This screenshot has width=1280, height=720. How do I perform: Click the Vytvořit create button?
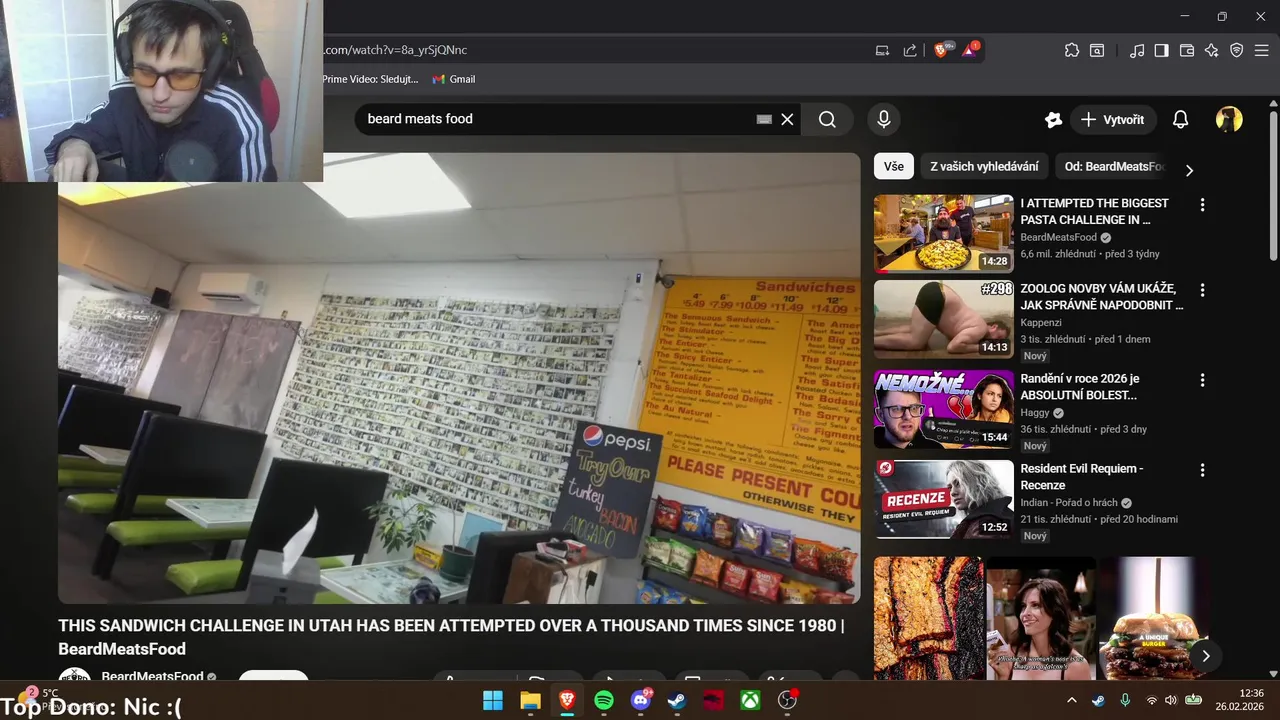[1112, 119]
